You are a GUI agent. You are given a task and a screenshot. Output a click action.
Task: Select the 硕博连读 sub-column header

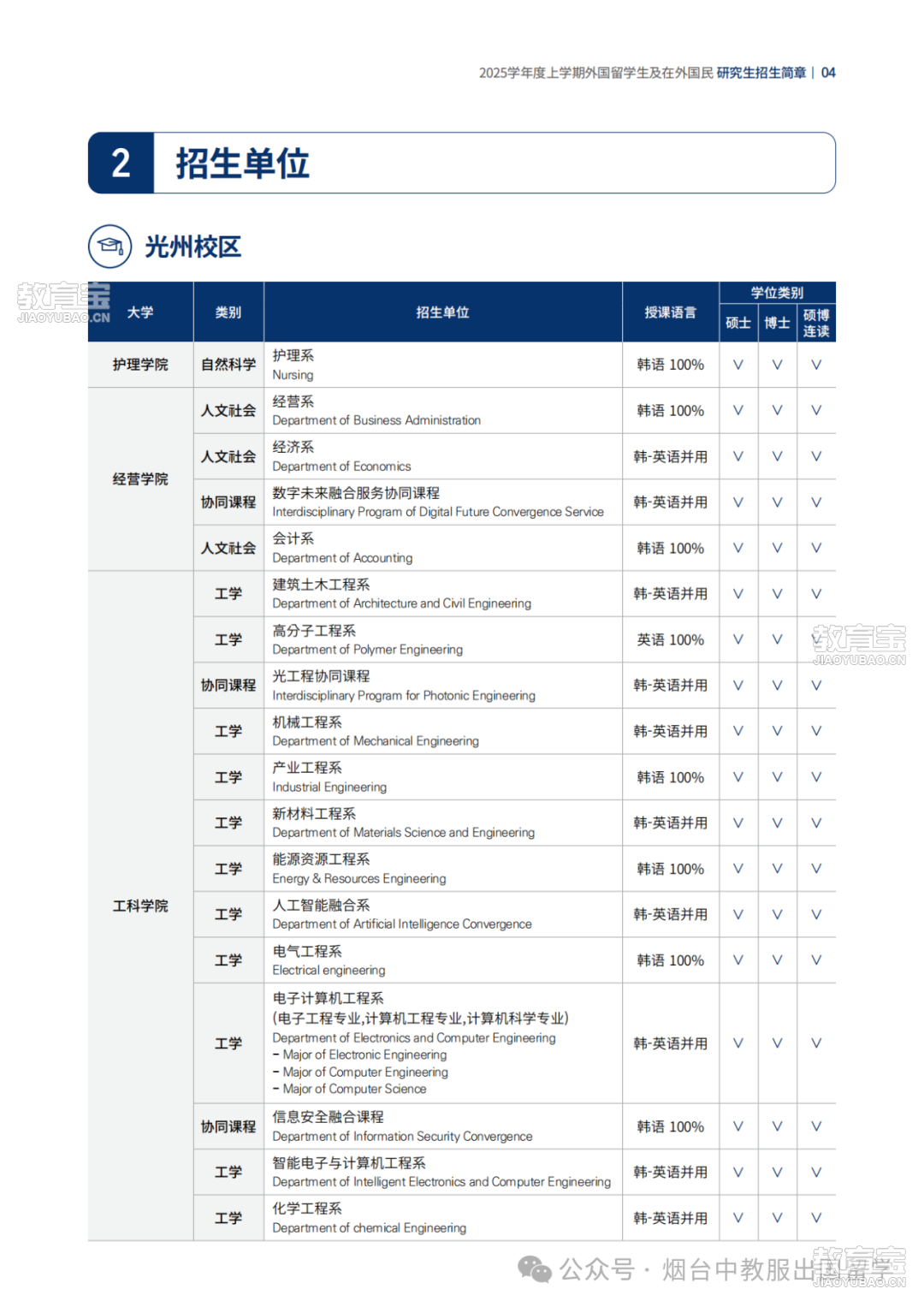coord(816,323)
